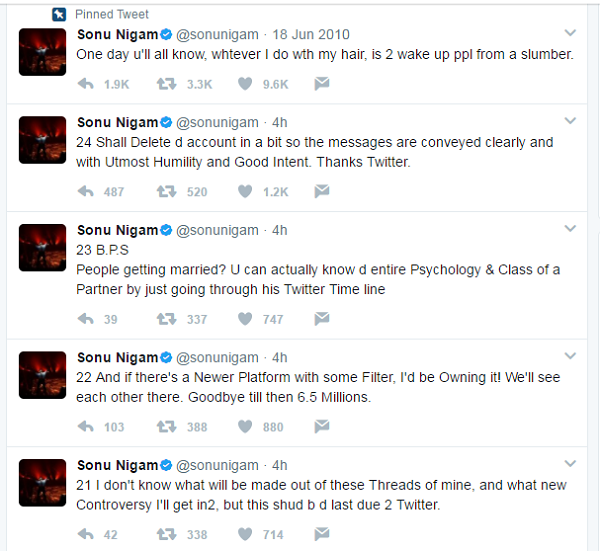Send the pinned tweet via direct message
The height and width of the screenshot is (551, 600).
pyautogui.click(x=322, y=84)
